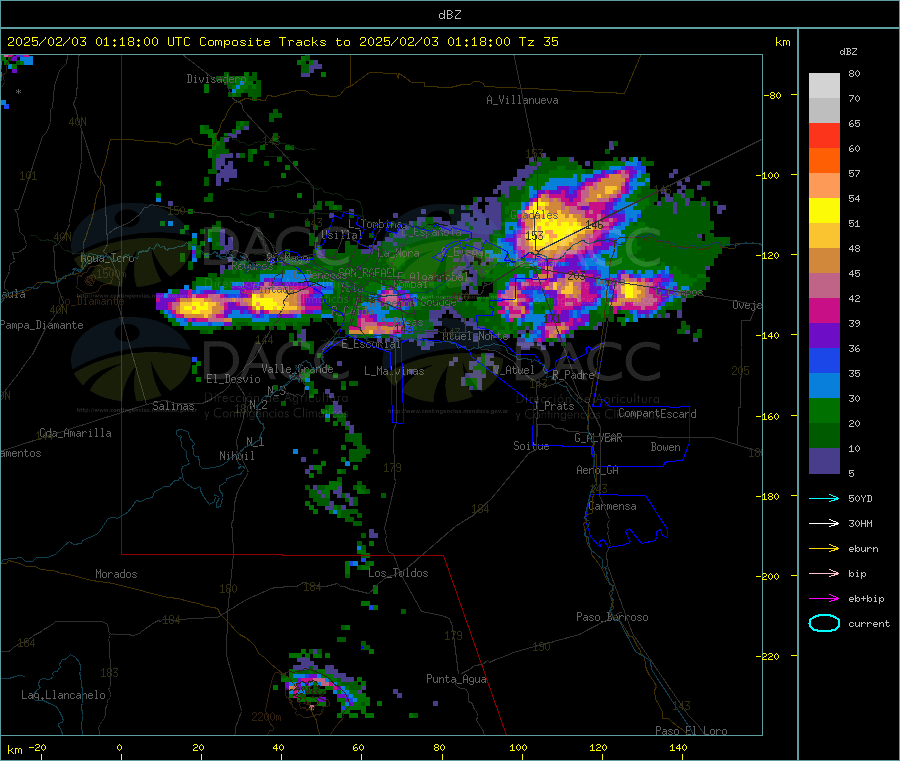The height and width of the screenshot is (761, 900).
Task: Click the Soitue map label
Action: coord(531,446)
